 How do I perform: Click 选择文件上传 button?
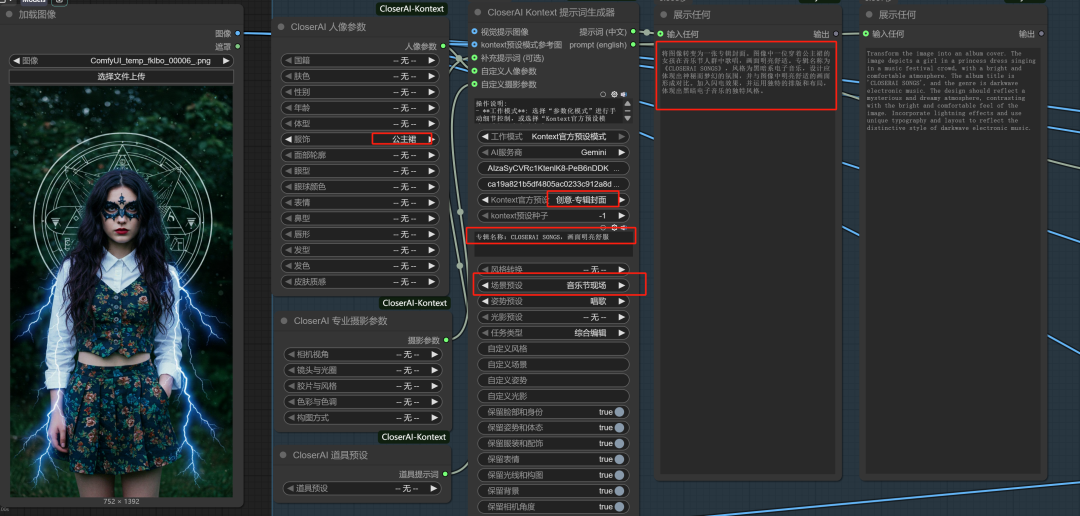[121, 76]
